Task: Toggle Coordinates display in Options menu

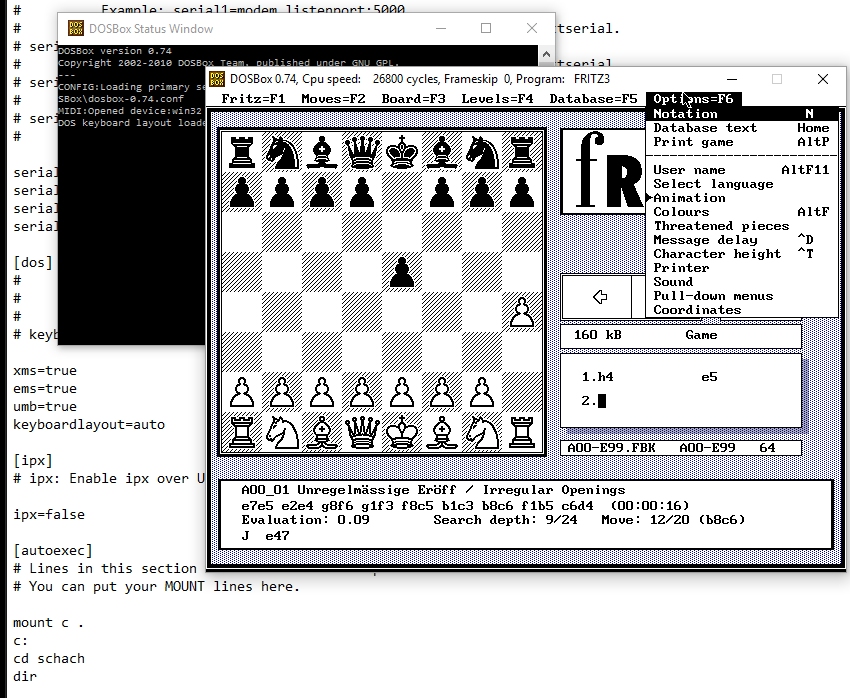Action: (x=697, y=310)
